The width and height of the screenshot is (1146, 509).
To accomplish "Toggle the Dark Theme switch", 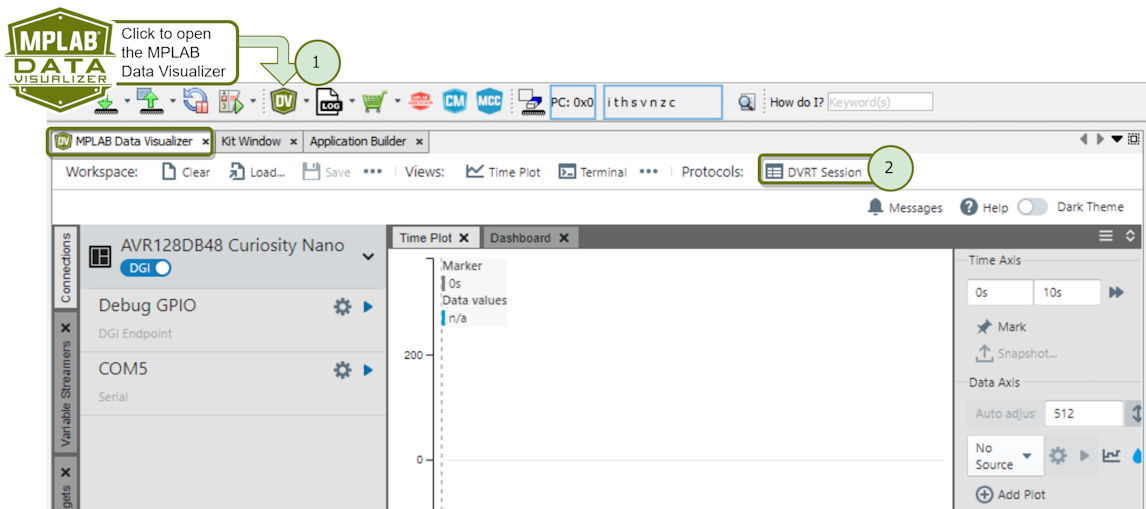I will [1032, 207].
